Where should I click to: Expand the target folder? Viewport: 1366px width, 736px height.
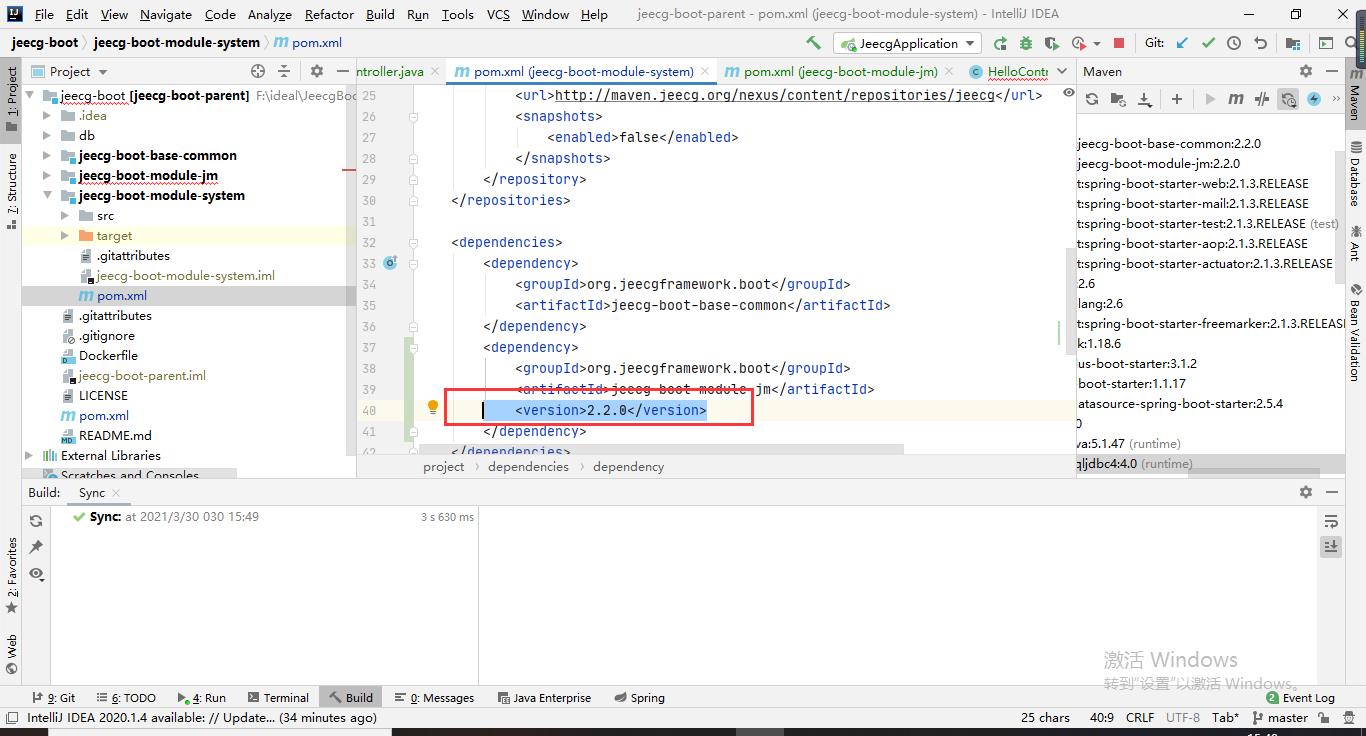[x=65, y=236]
